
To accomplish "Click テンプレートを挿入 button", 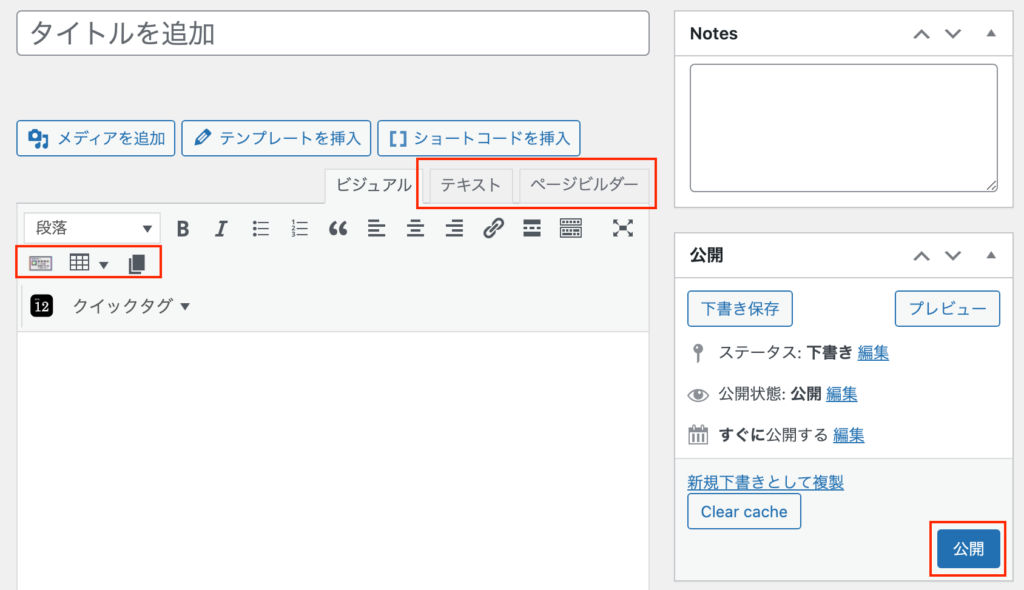I will pyautogui.click(x=276, y=139).
